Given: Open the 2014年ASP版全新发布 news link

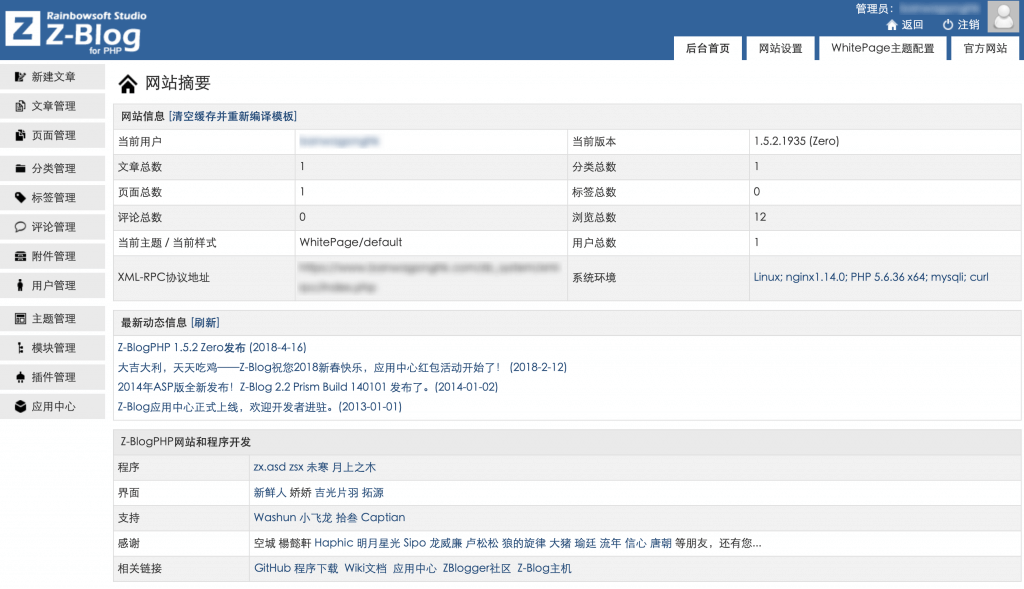Looking at the screenshot, I should 308,387.
